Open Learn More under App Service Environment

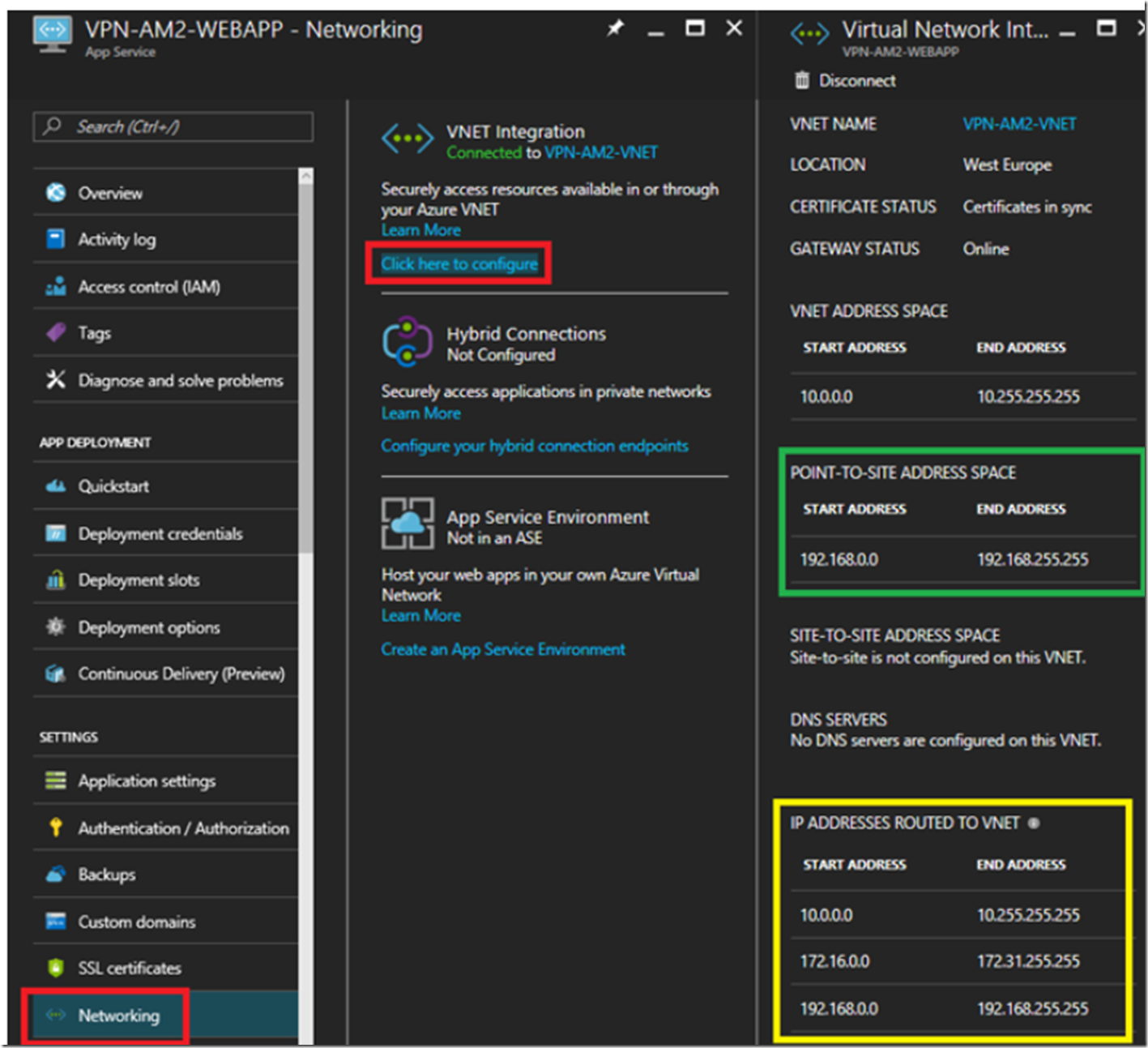point(421,616)
